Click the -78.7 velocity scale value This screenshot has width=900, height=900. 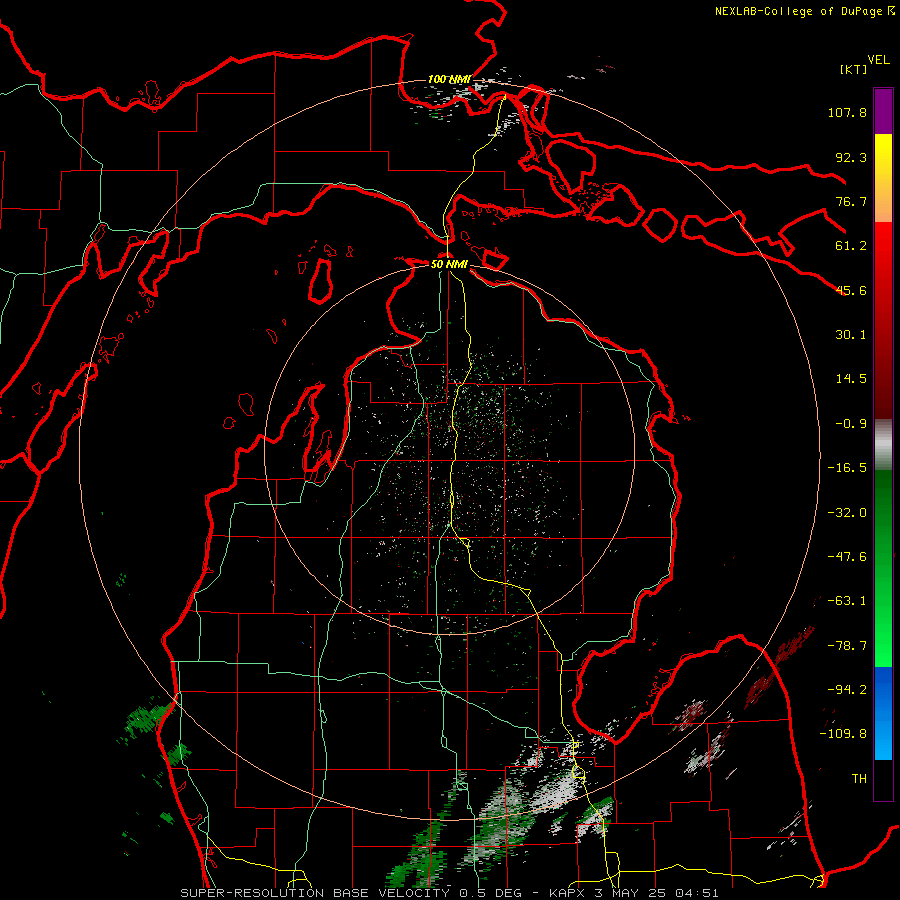tap(847, 646)
